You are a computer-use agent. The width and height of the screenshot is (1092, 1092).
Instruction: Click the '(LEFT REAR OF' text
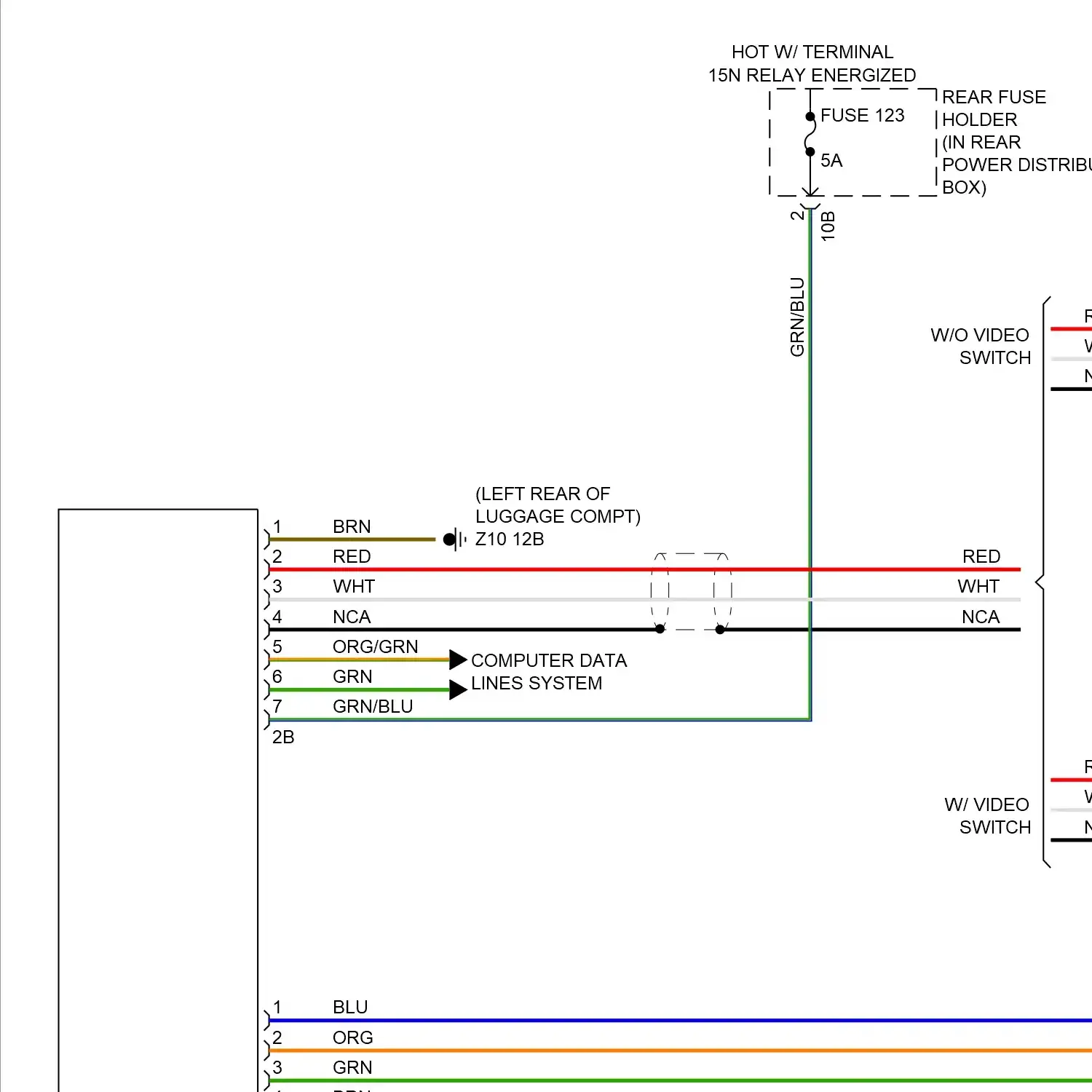(x=542, y=494)
